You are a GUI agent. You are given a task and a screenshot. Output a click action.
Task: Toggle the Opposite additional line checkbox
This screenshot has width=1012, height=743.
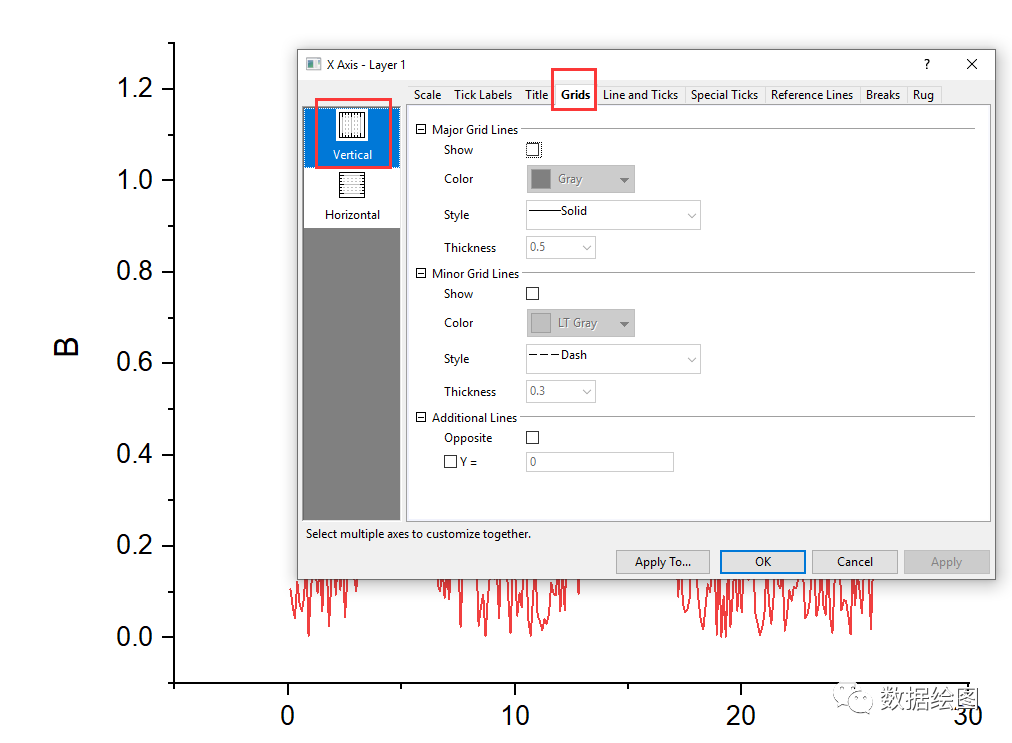click(532, 438)
